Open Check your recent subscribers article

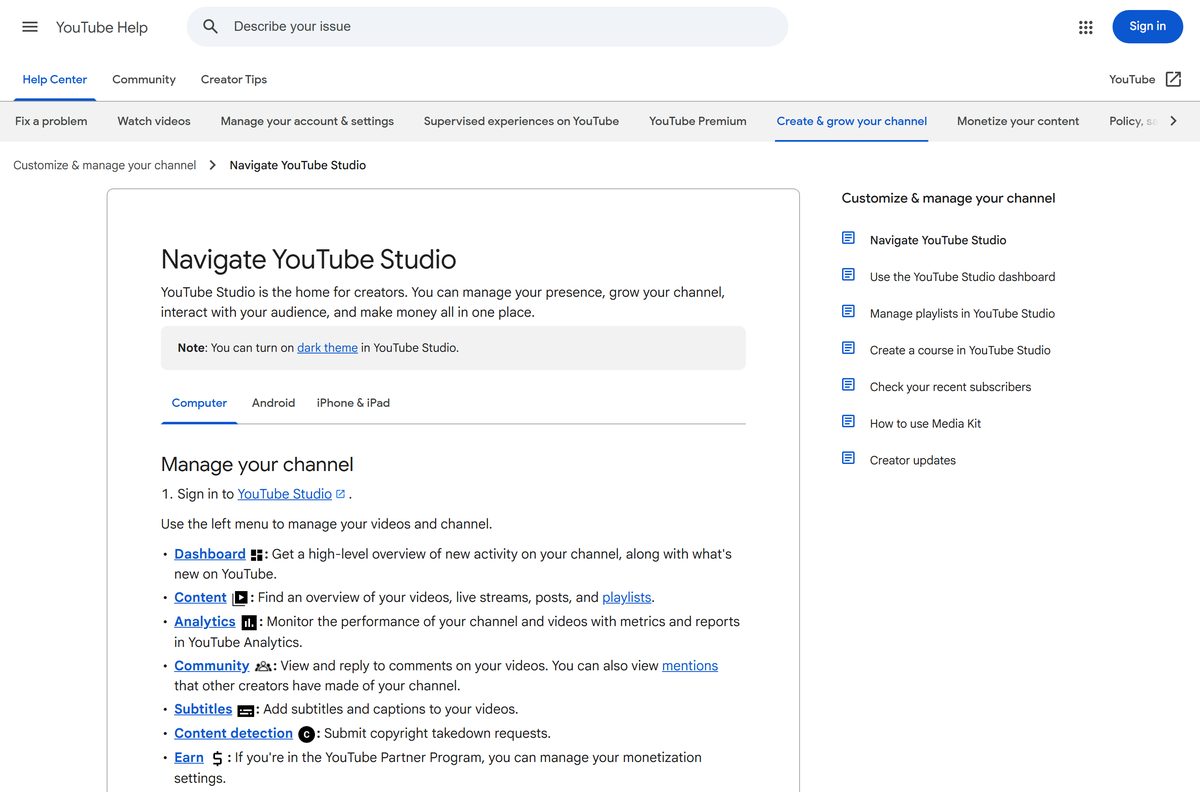(950, 387)
